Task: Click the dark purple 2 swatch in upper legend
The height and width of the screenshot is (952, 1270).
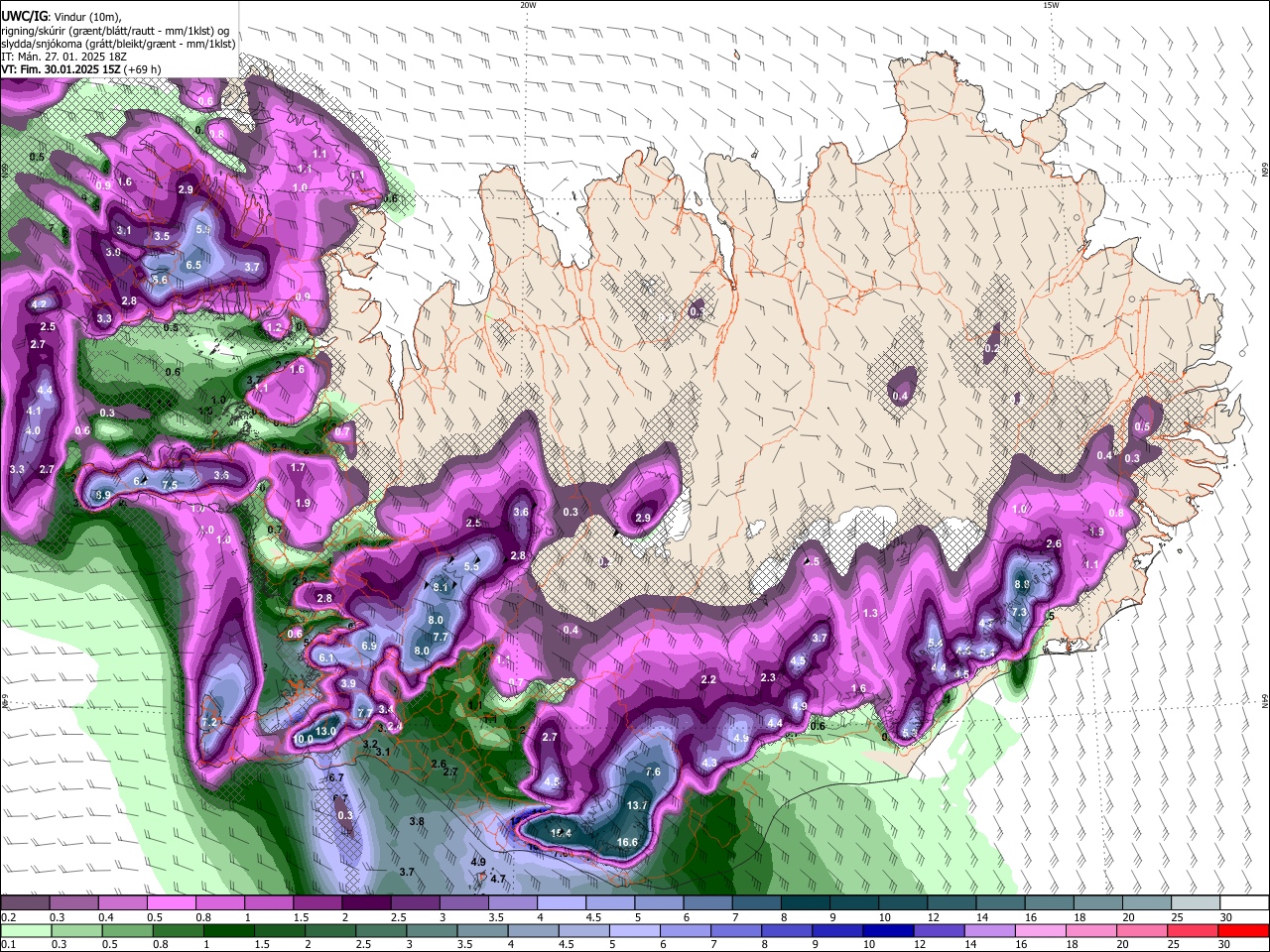Action: click(366, 902)
